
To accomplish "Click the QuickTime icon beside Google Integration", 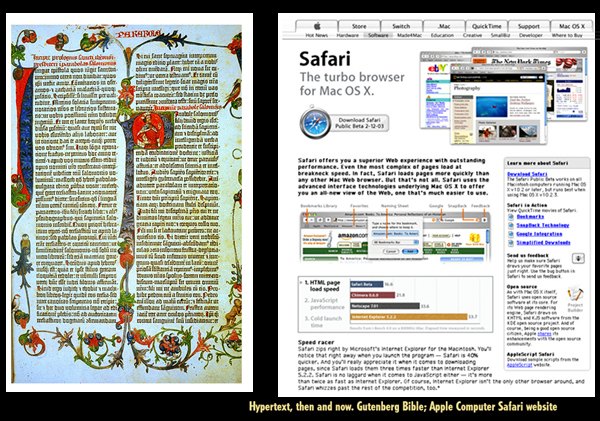I will [511, 234].
